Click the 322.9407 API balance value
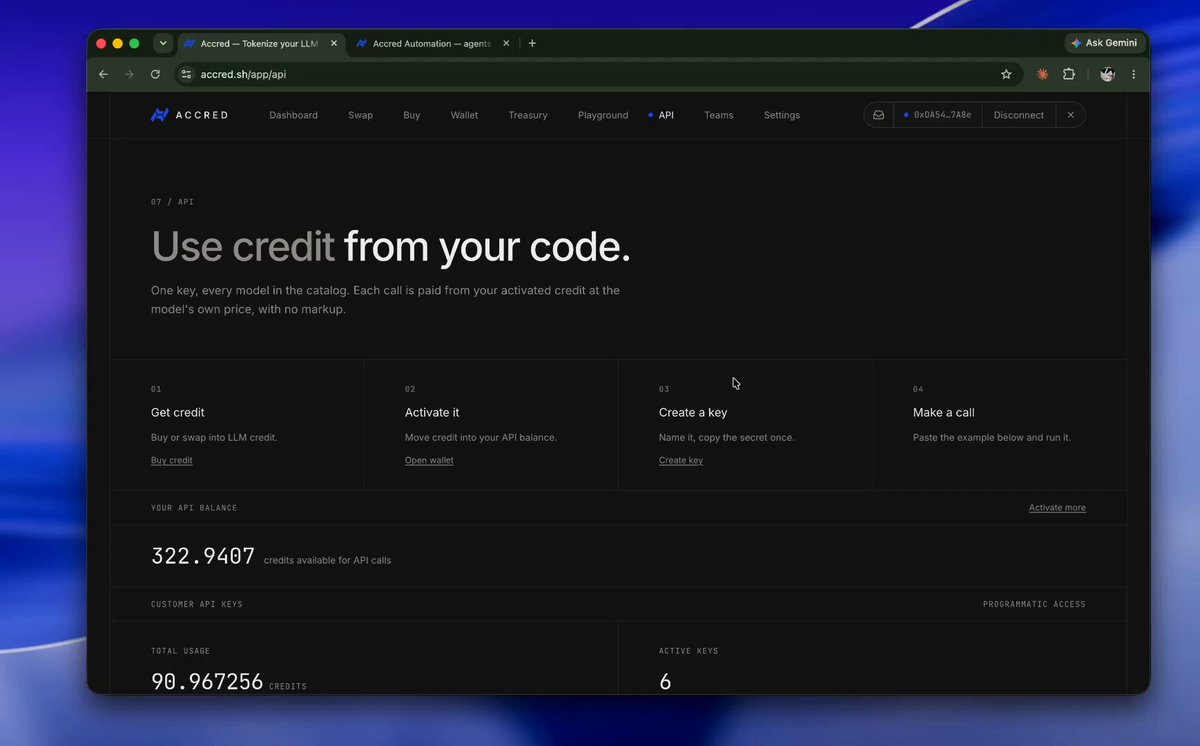 pos(203,556)
